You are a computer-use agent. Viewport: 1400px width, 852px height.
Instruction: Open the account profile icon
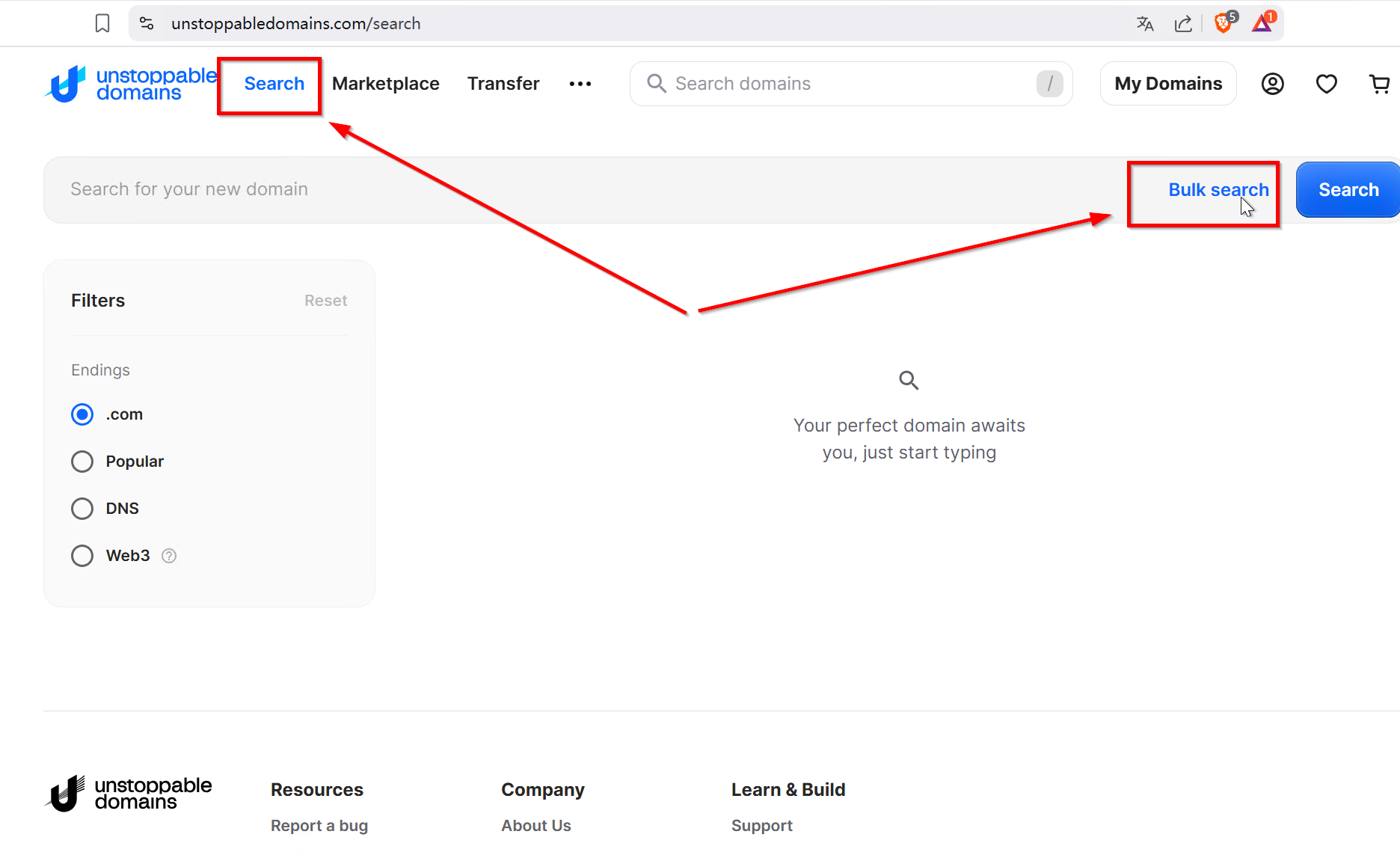(1273, 84)
